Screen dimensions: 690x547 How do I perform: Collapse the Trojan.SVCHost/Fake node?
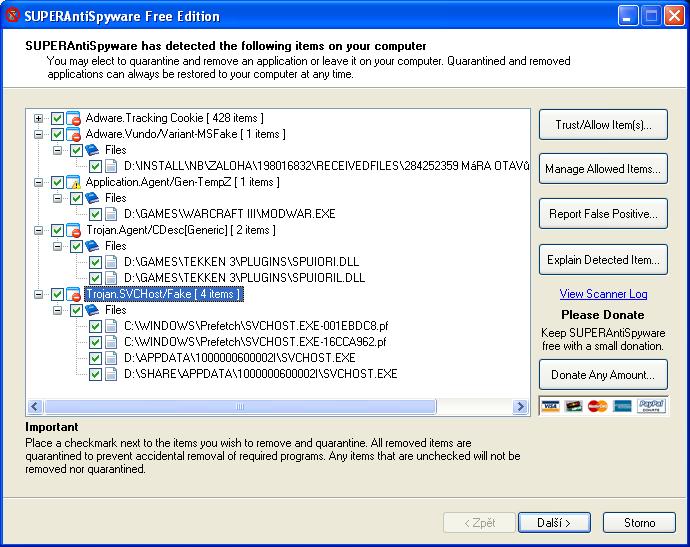39,294
